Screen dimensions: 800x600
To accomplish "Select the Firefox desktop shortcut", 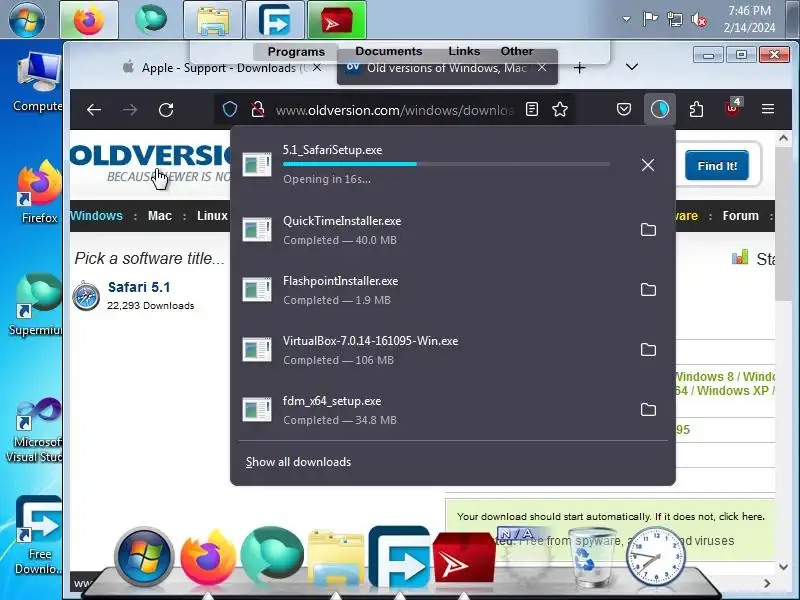I will pos(39,193).
